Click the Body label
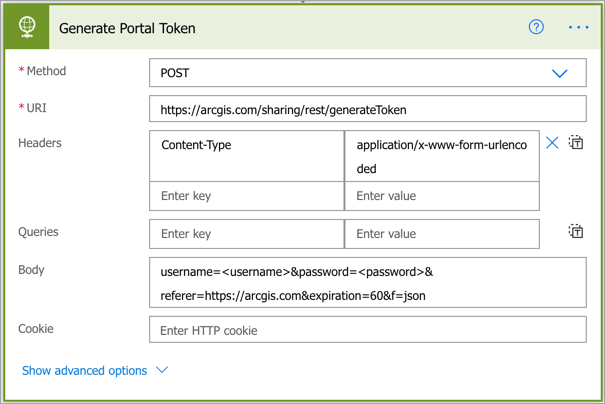 31,270
